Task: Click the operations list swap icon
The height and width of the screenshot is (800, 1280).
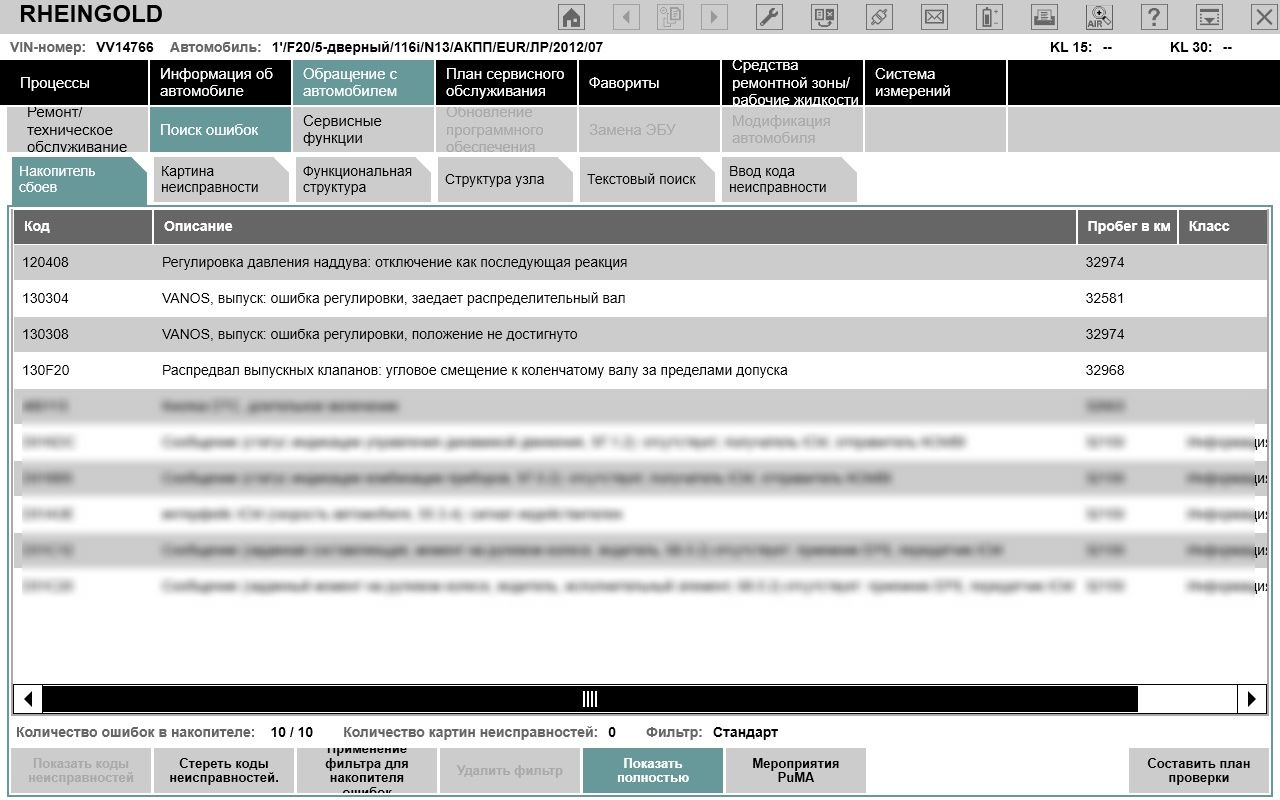Action: pyautogui.click(x=824, y=17)
